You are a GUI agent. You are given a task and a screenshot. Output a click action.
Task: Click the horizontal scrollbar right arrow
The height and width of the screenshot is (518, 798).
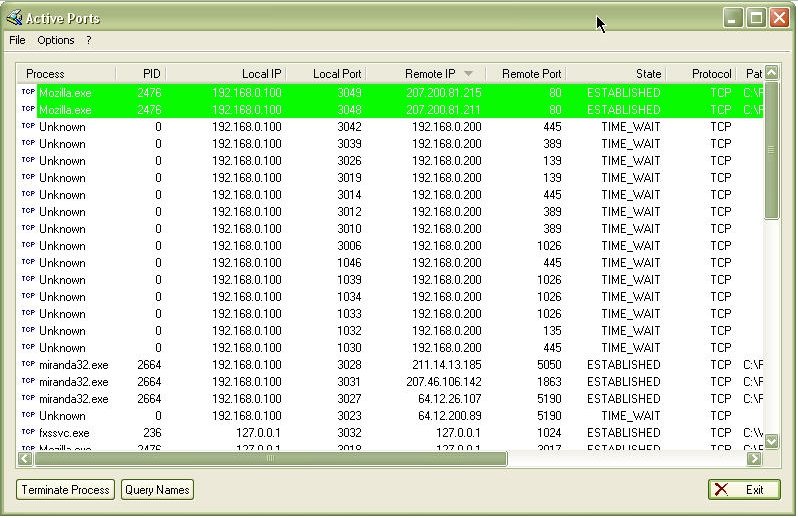[754, 458]
